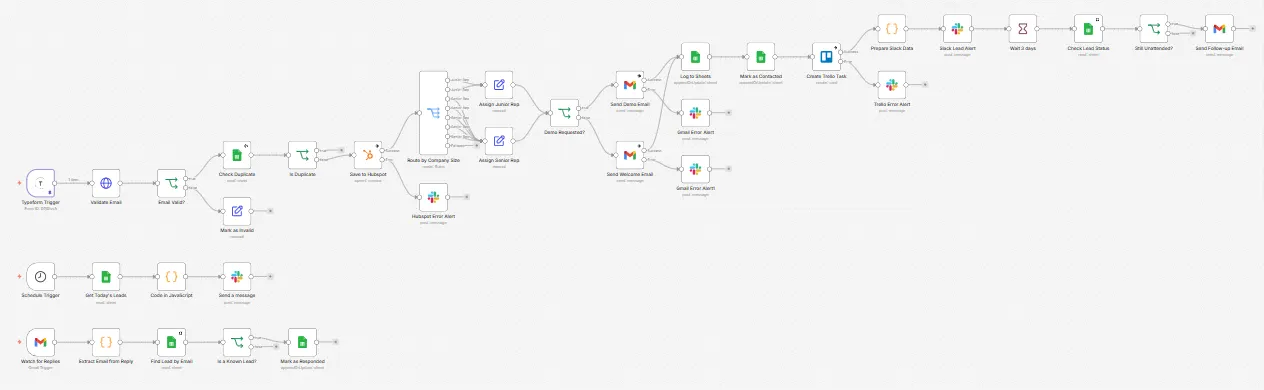Open the Mark as Contacted sheets node
Screen dimensions: 1264x390
761,57
